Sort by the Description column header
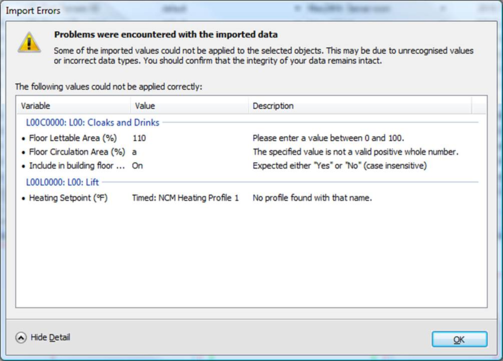 click(360, 106)
